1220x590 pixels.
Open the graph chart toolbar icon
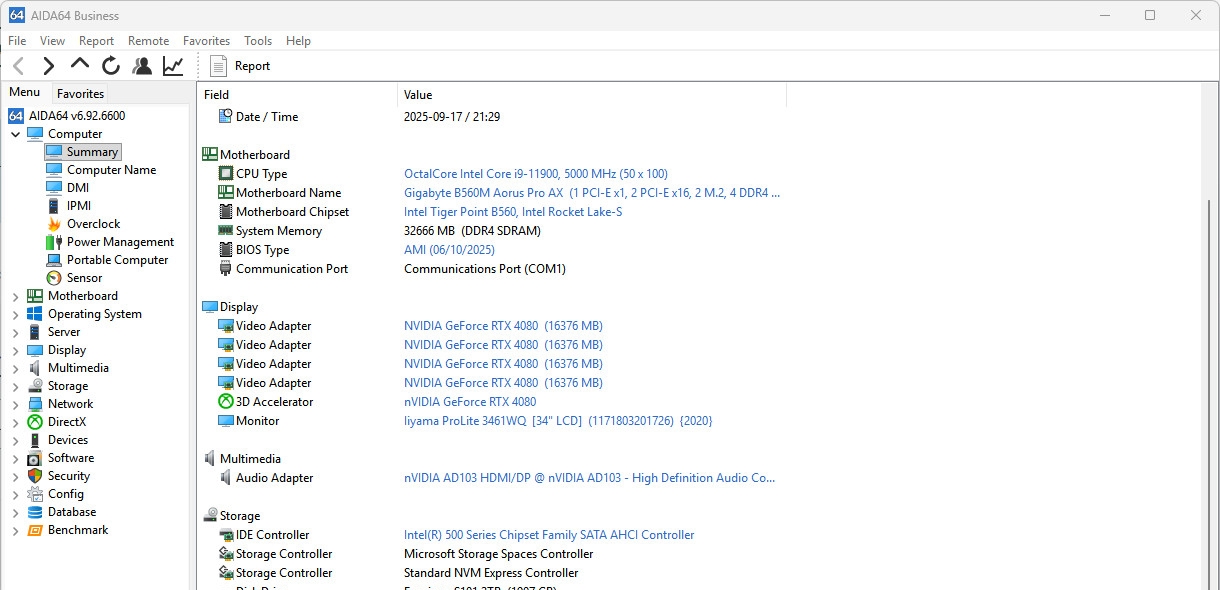(173, 66)
